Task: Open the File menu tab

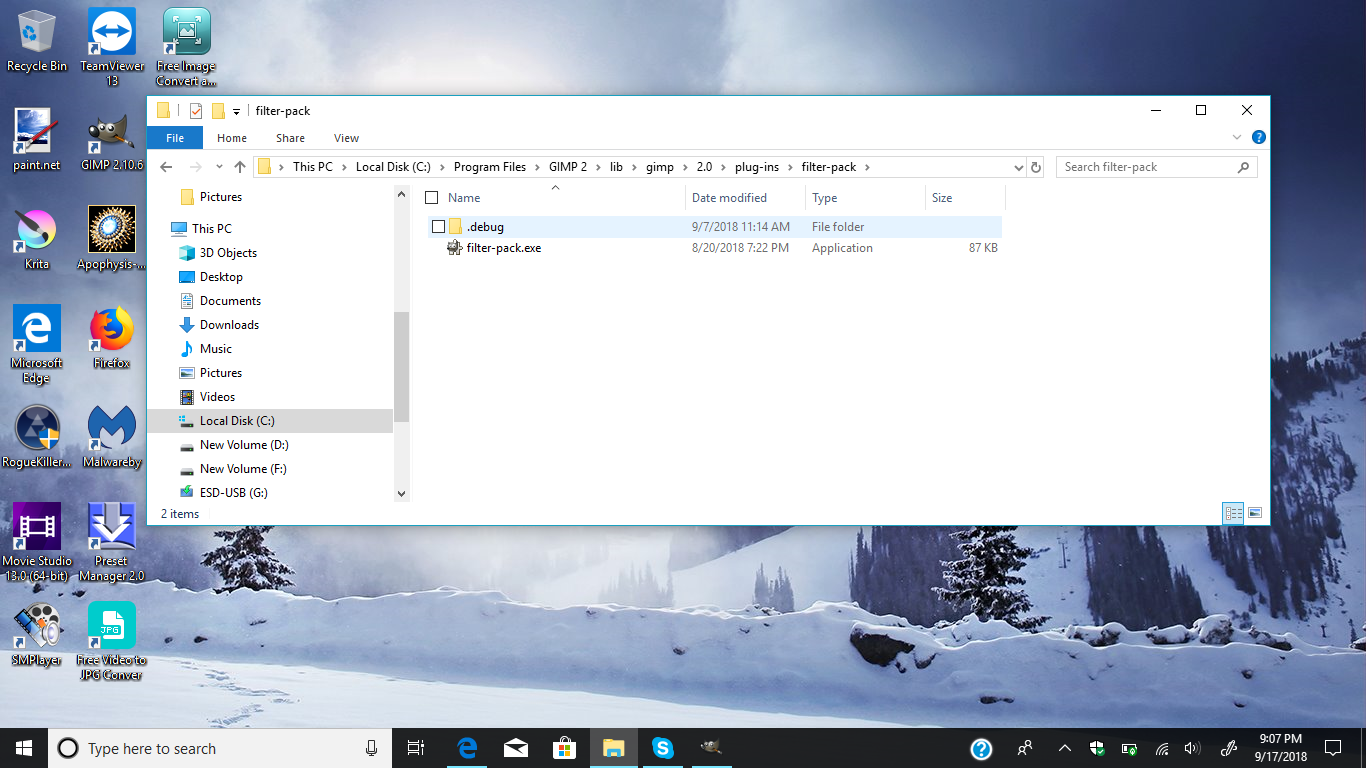Action: (175, 138)
